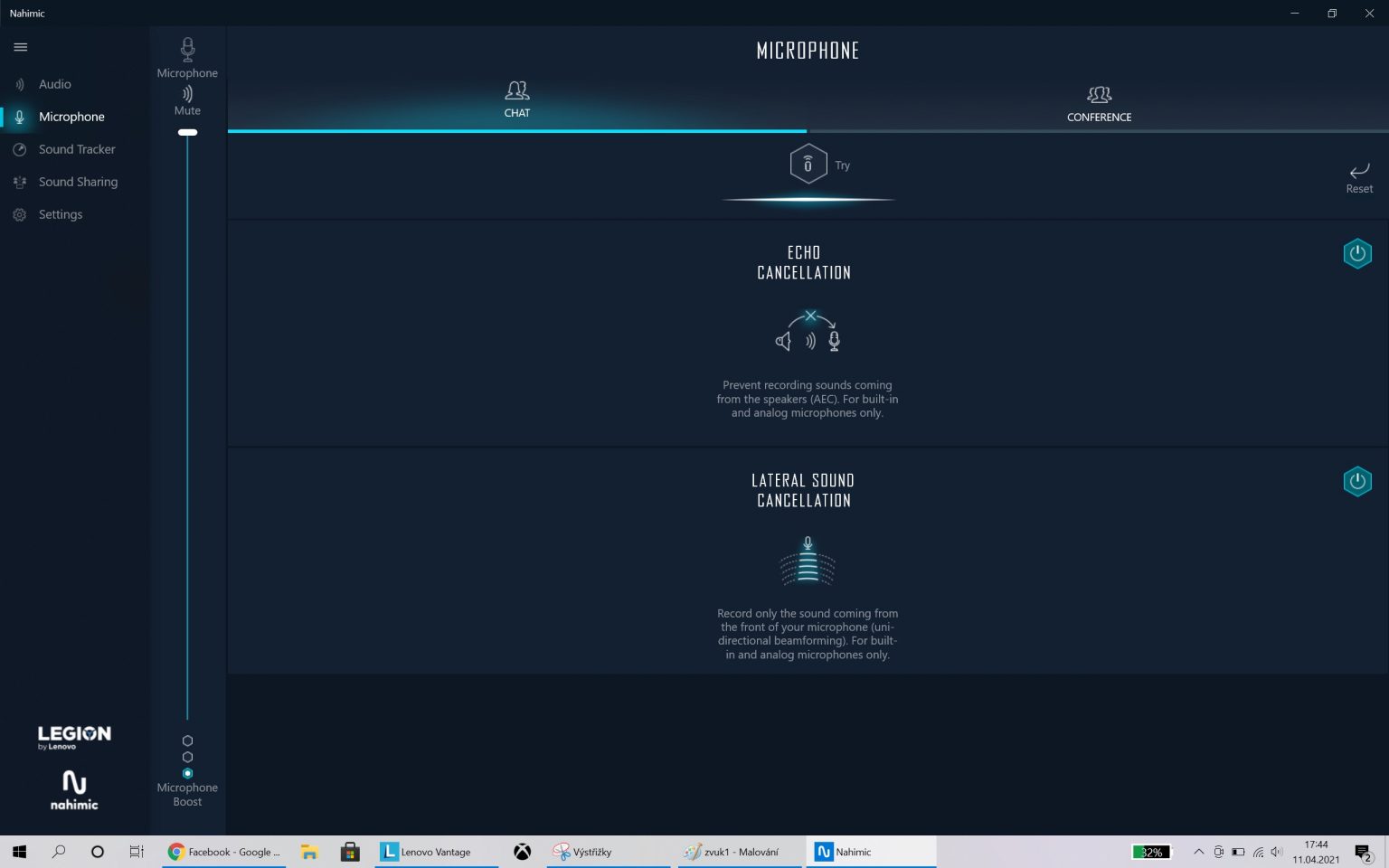Image resolution: width=1389 pixels, height=868 pixels.
Task: Open the Sound Tracker page
Action: pos(76,149)
